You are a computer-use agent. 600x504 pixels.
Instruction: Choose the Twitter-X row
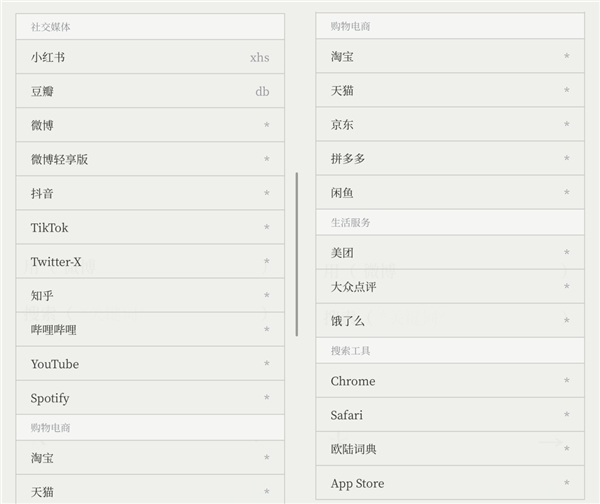click(x=56, y=262)
